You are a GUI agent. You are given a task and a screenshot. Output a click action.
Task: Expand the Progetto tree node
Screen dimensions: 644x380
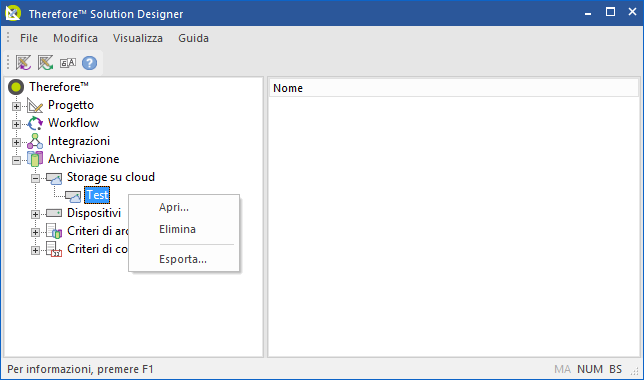coord(16,106)
